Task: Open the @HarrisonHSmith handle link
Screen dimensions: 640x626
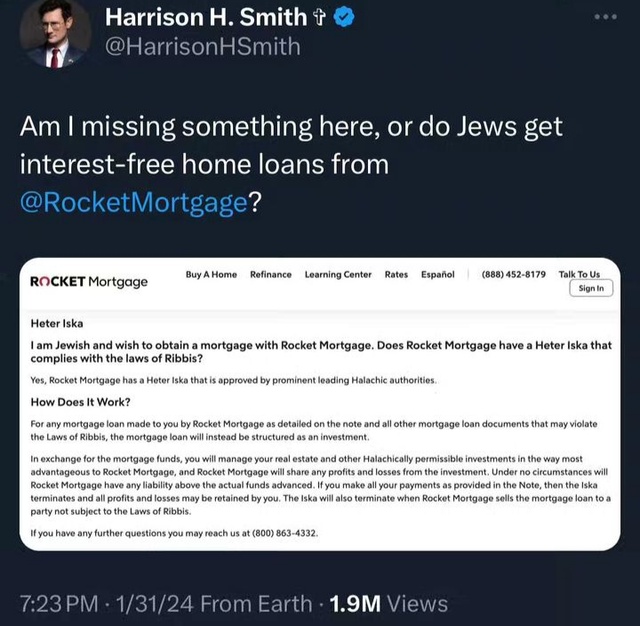Action: click(202, 46)
